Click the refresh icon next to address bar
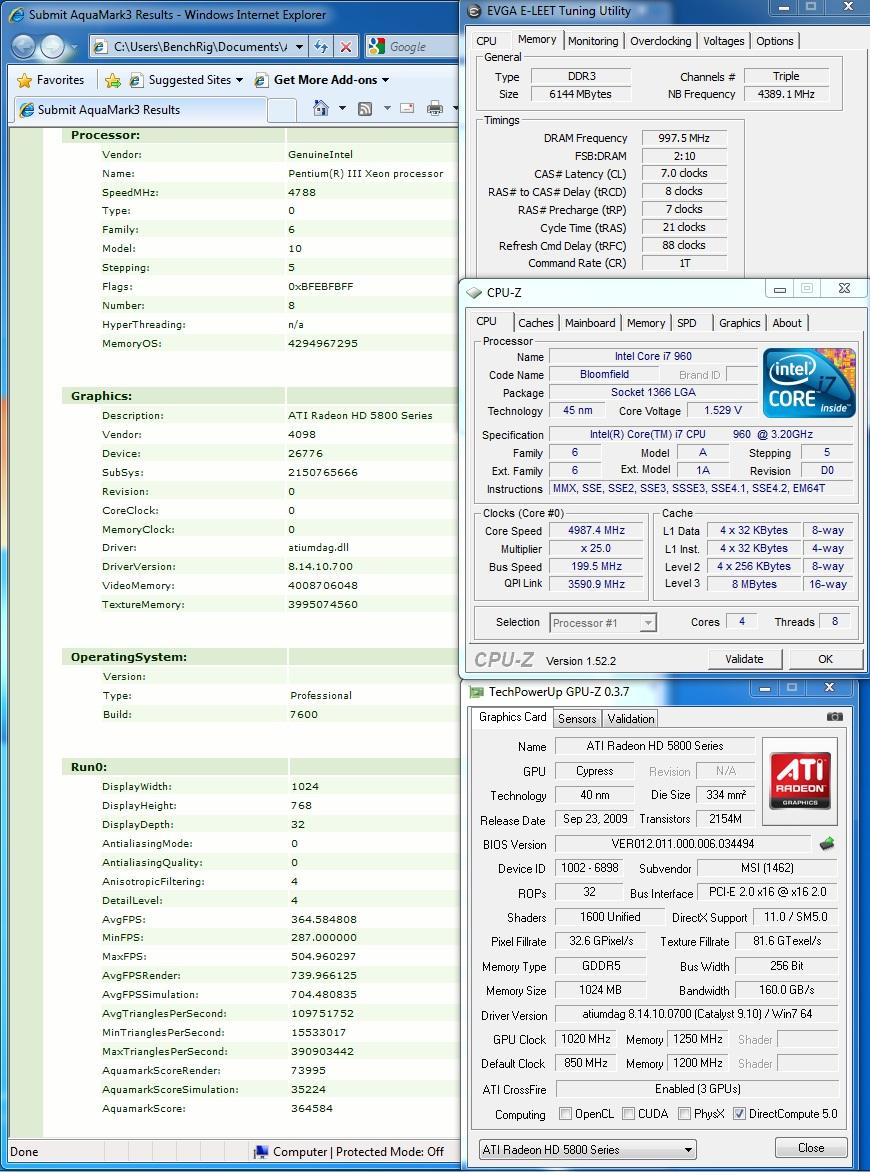The image size is (870, 1172). coord(321,47)
